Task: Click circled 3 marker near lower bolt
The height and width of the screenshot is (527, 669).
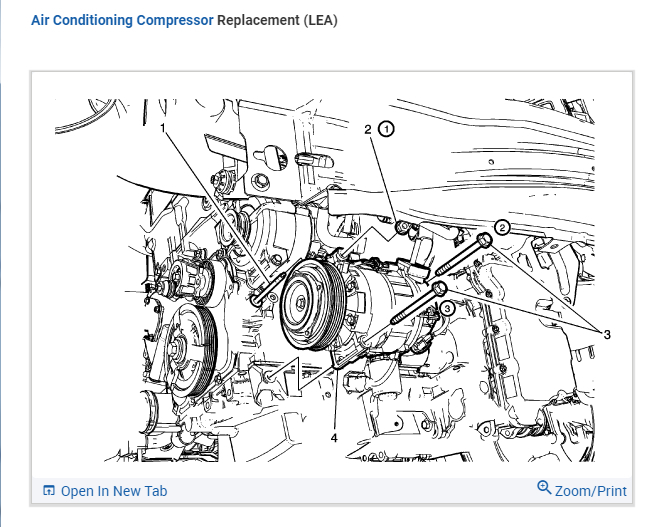Action: (447, 308)
